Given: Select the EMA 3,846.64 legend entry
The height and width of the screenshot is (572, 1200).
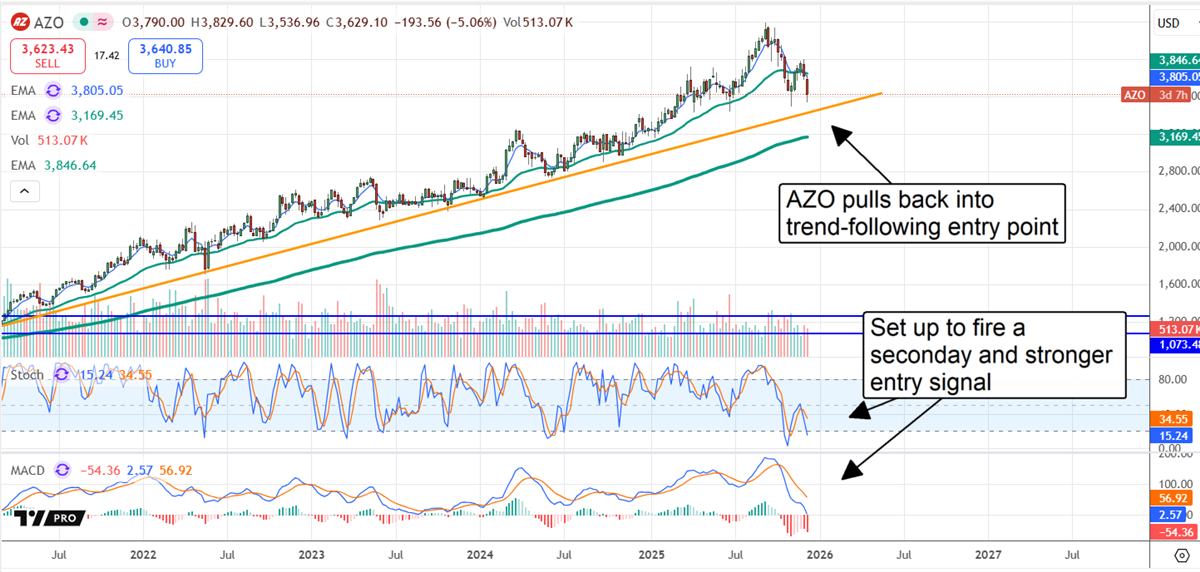Looking at the screenshot, I should pyautogui.click(x=54, y=165).
